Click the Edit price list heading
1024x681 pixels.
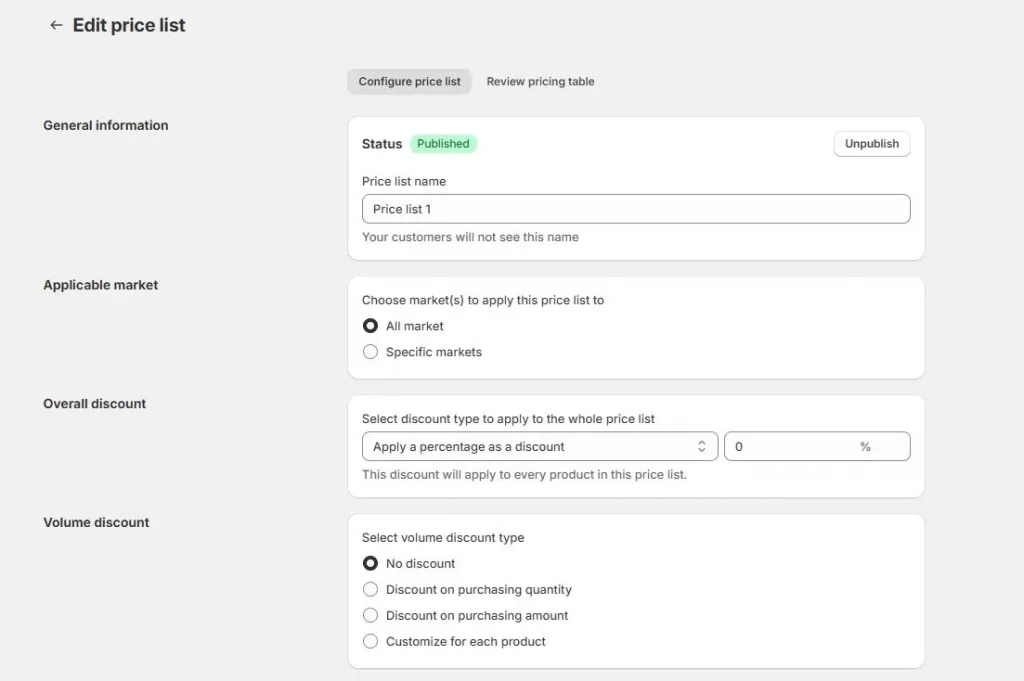tap(128, 25)
